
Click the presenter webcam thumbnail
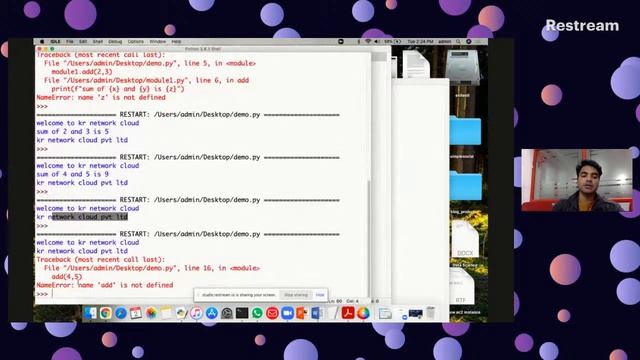tap(576, 180)
